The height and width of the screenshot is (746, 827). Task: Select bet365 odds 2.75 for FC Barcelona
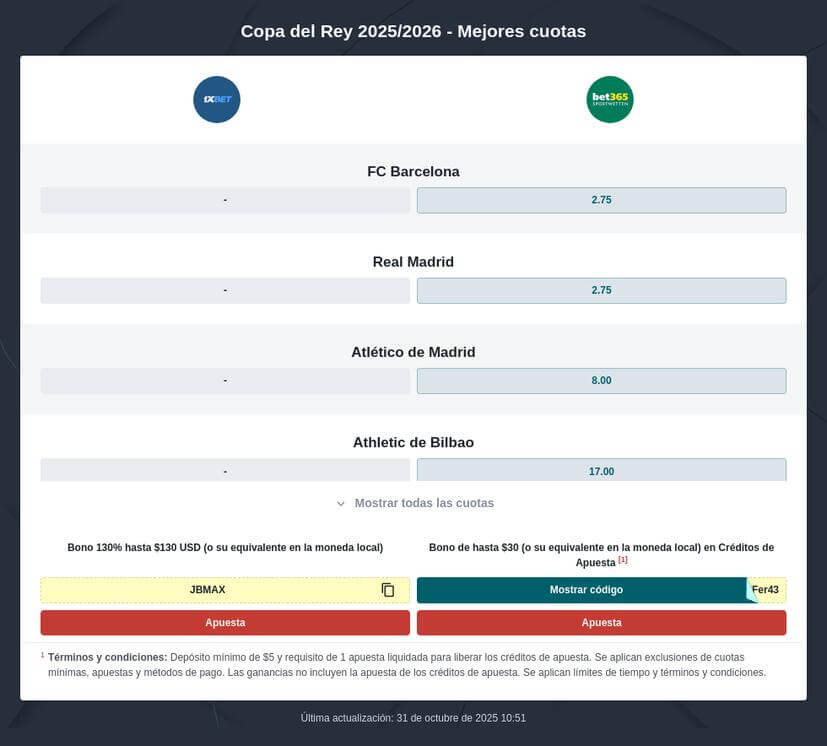tap(601, 199)
